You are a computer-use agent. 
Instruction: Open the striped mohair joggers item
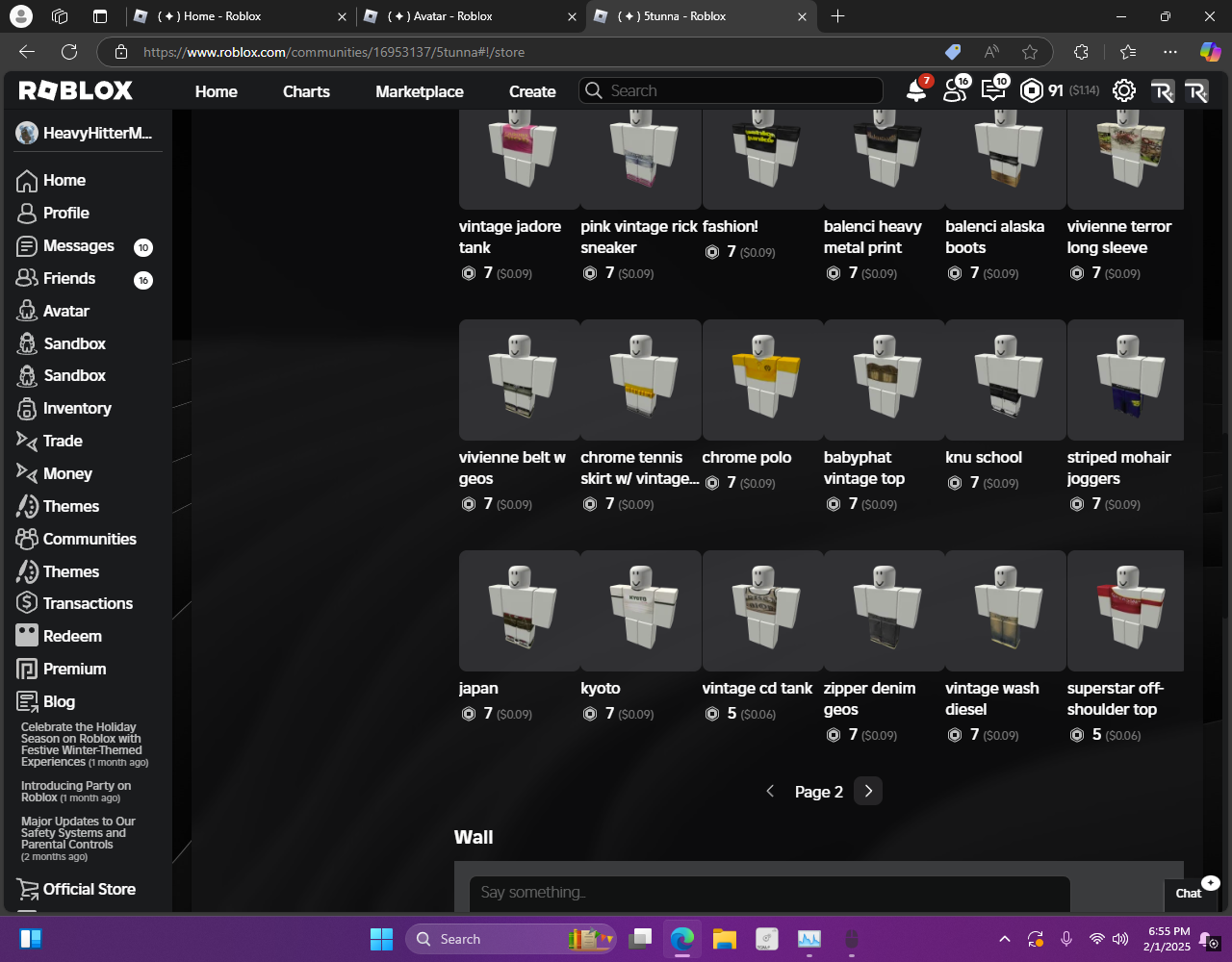pos(1125,380)
